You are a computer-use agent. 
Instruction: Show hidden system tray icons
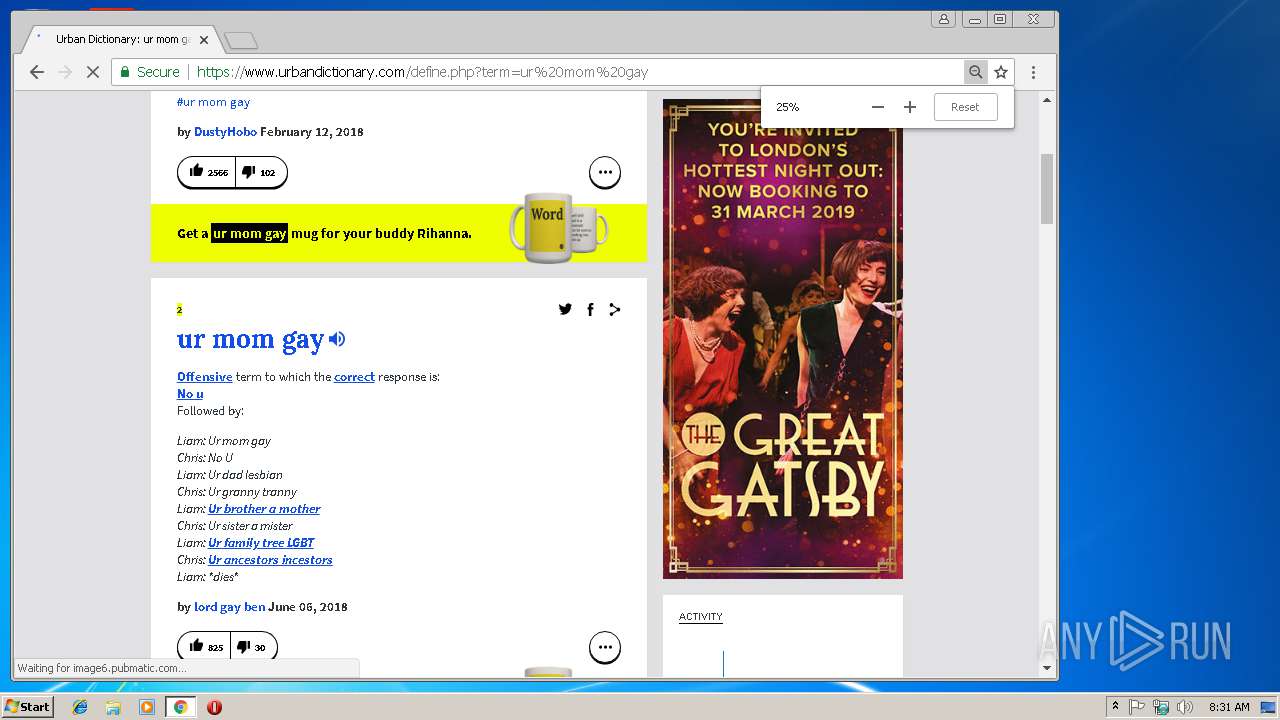1116,707
